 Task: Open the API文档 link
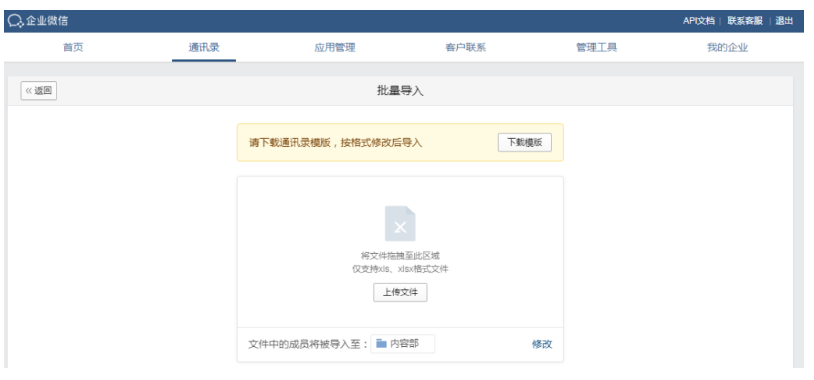tap(698, 21)
